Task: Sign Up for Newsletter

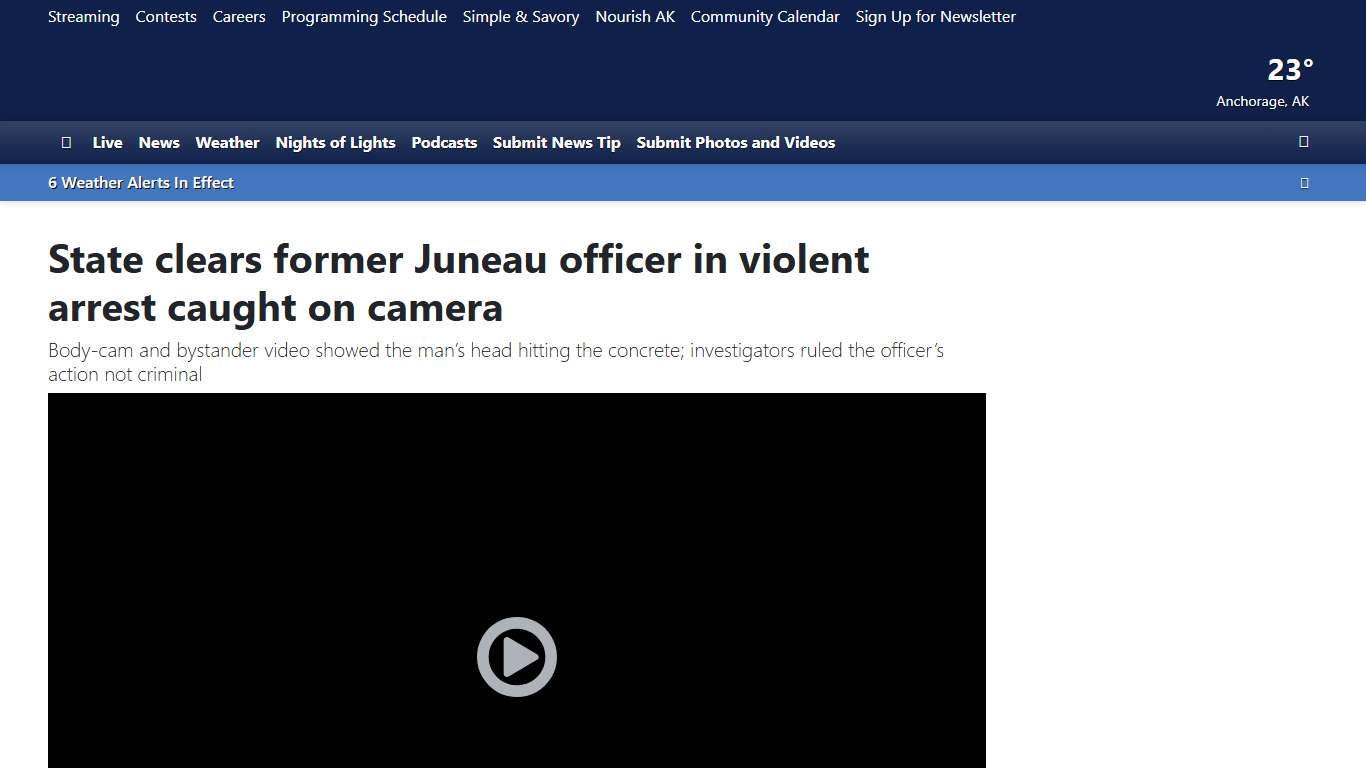Action: point(935,16)
